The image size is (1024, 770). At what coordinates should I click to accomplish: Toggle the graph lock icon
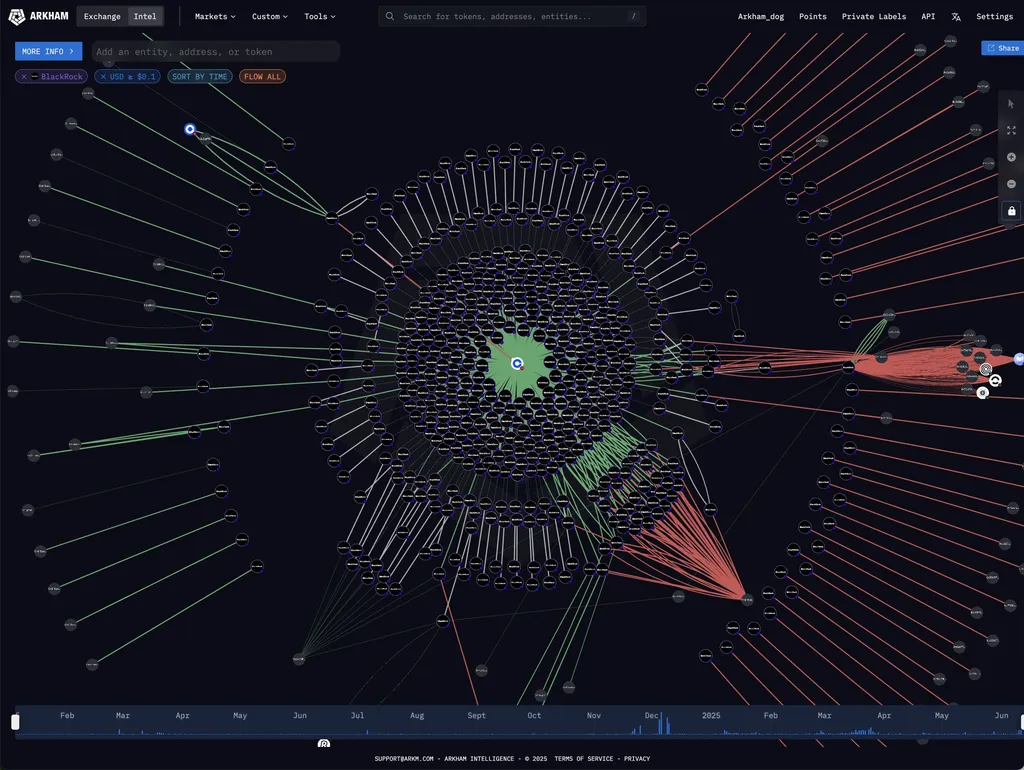(x=1011, y=211)
